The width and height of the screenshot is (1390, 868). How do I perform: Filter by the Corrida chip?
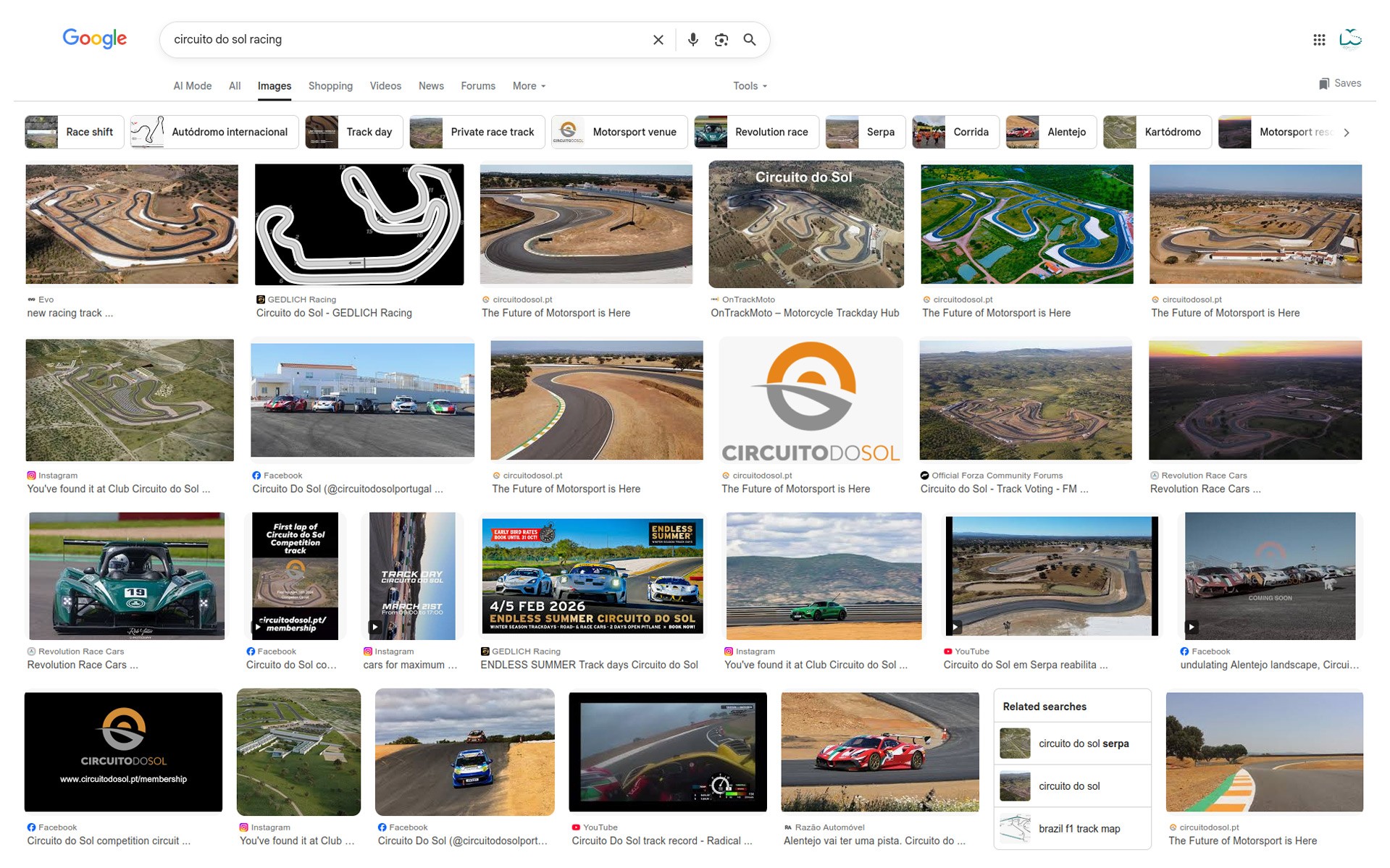coord(955,132)
